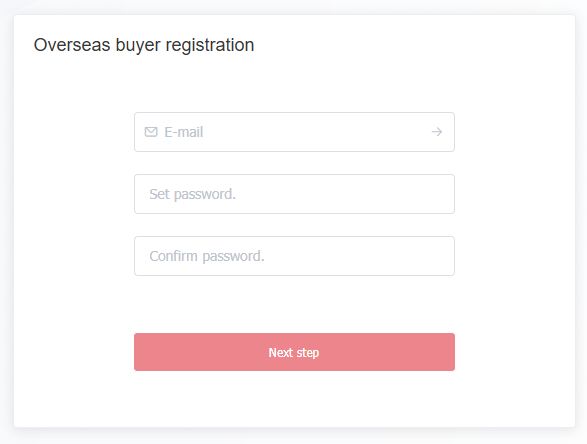Click the arrow icon inside the E-mail field
This screenshot has width=587, height=444.
pos(437,132)
